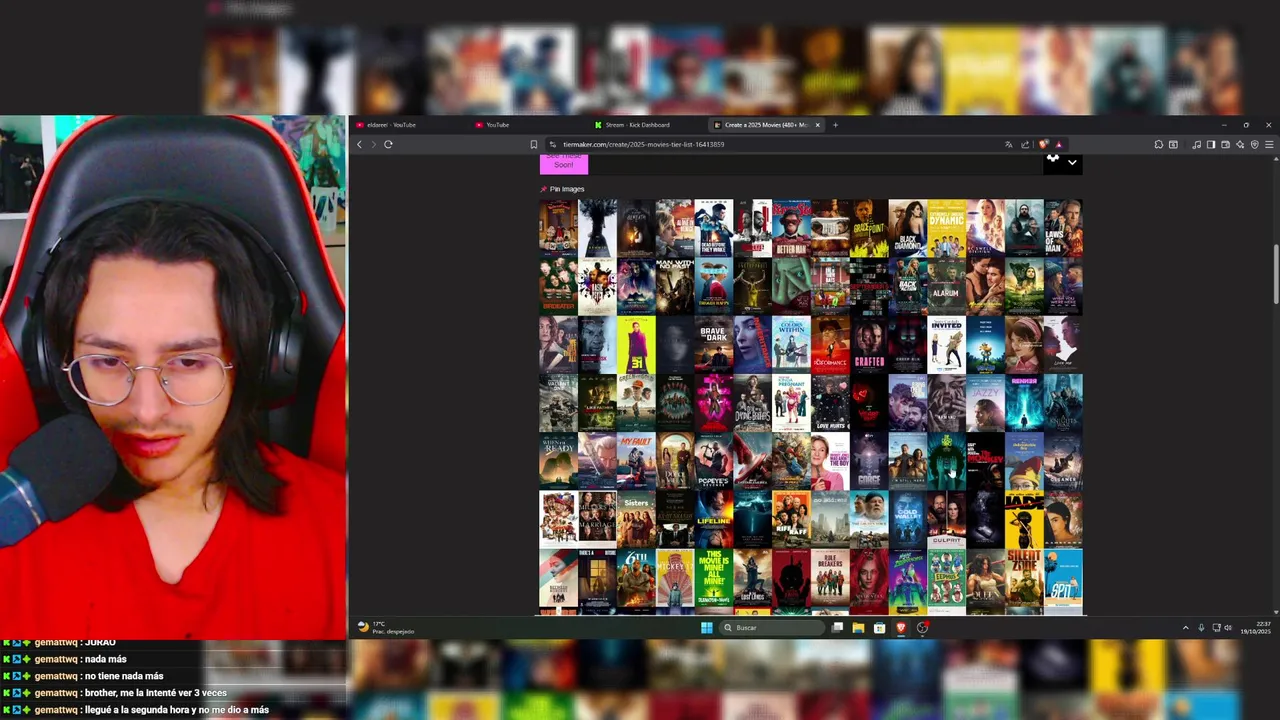This screenshot has width=1280, height=720.
Task: Select the Mickey 17 poster
Action: [674, 577]
